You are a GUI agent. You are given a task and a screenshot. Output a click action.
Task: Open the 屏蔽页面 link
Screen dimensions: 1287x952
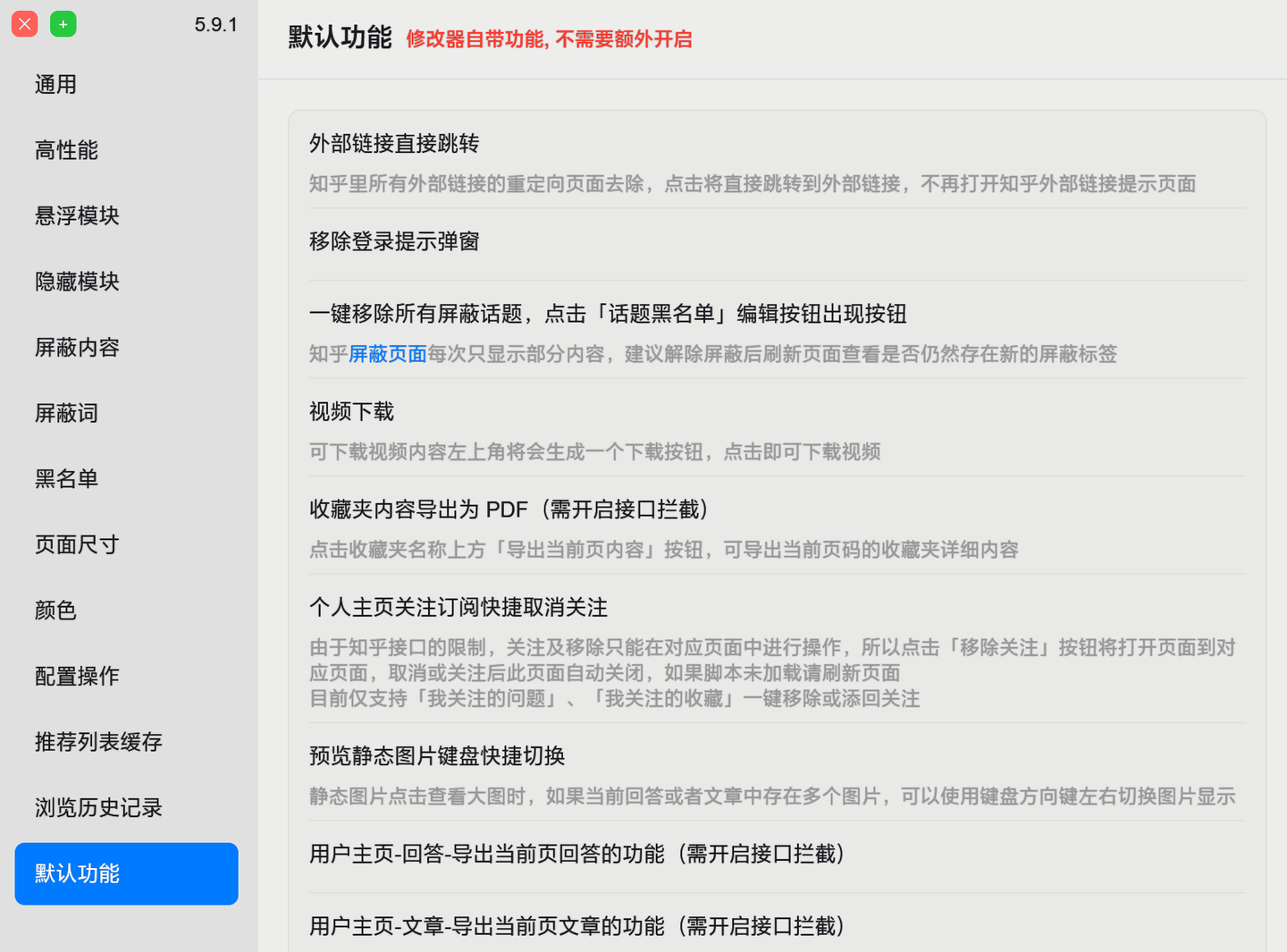point(387,354)
